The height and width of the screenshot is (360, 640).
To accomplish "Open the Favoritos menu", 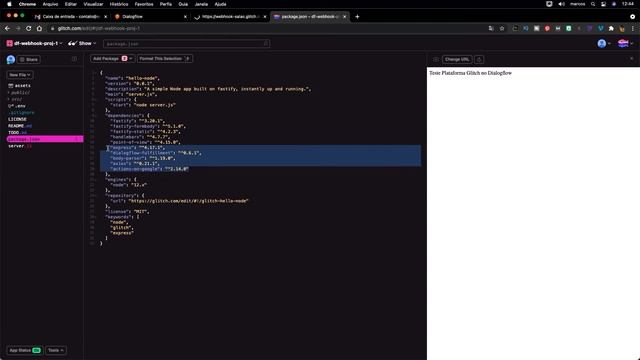I will pos(144,4).
